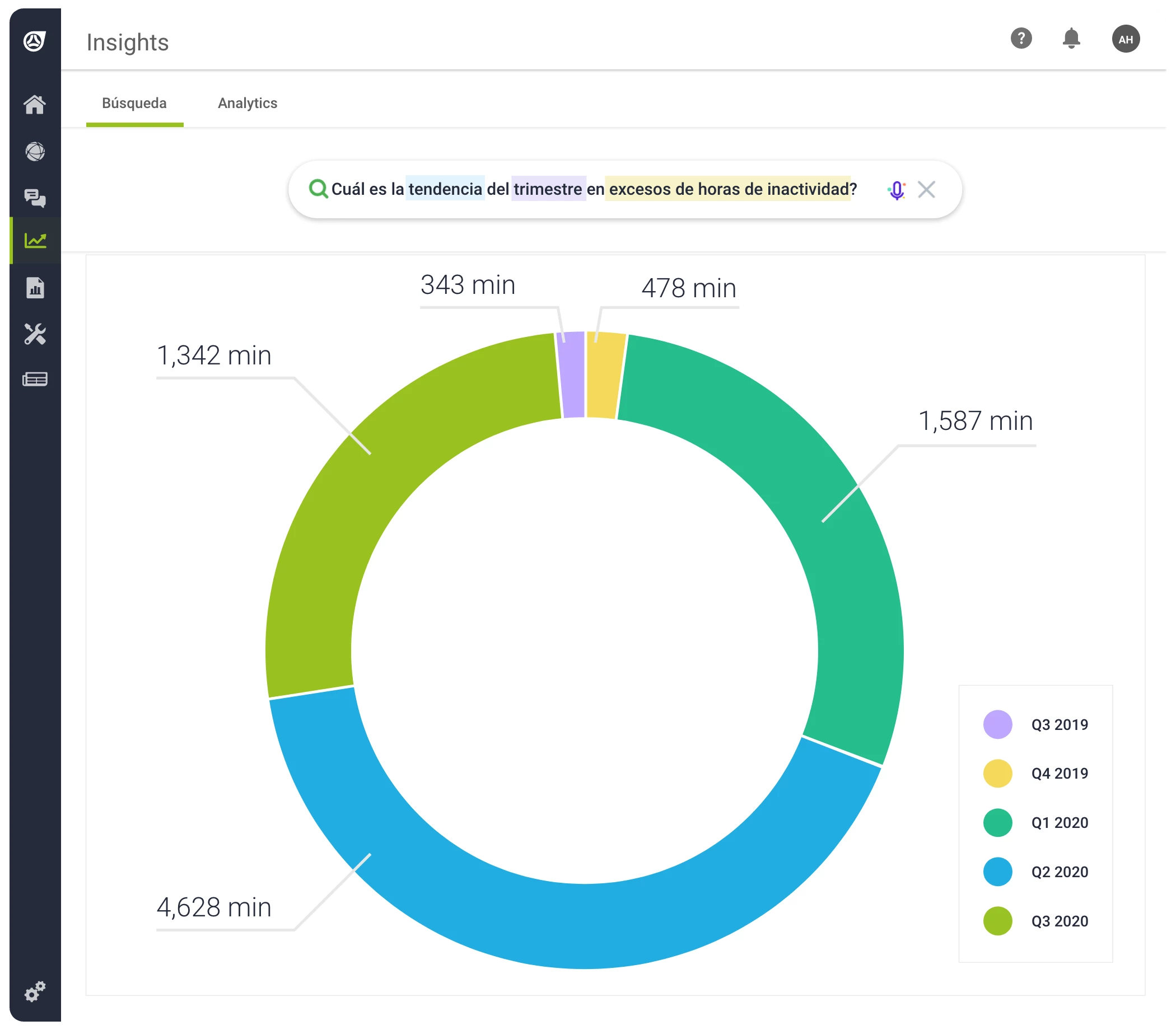Image resolution: width=1176 pixels, height=1030 pixels.
Task: Click the '1,587 min' data label
Action: [976, 422]
